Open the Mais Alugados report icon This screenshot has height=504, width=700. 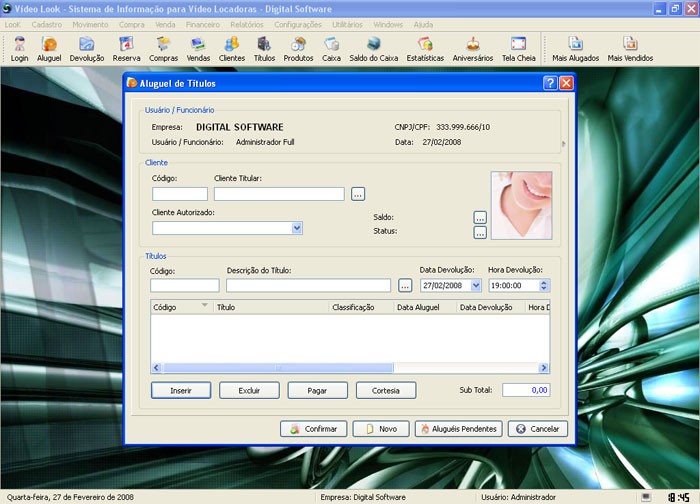(x=575, y=49)
